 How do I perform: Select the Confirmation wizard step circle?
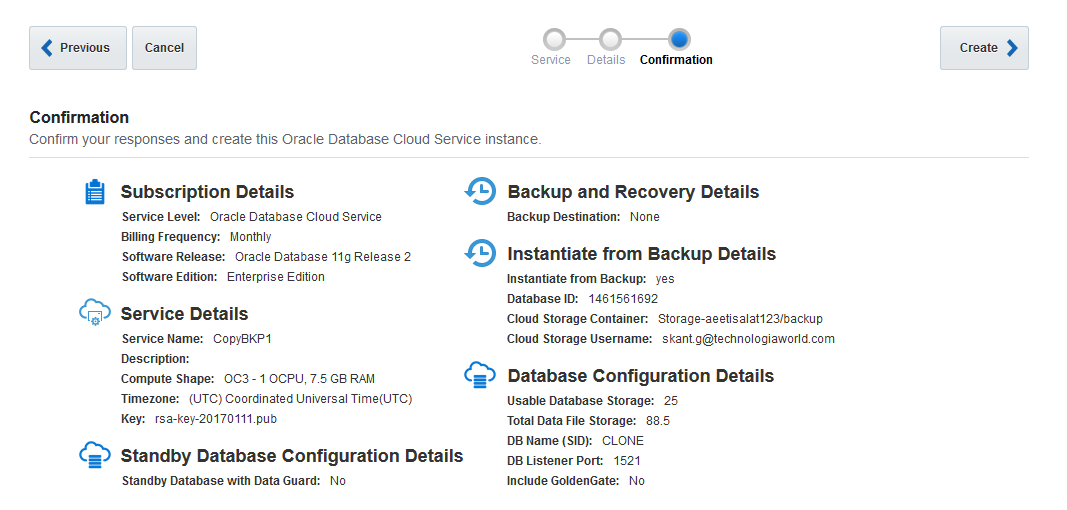click(x=679, y=39)
